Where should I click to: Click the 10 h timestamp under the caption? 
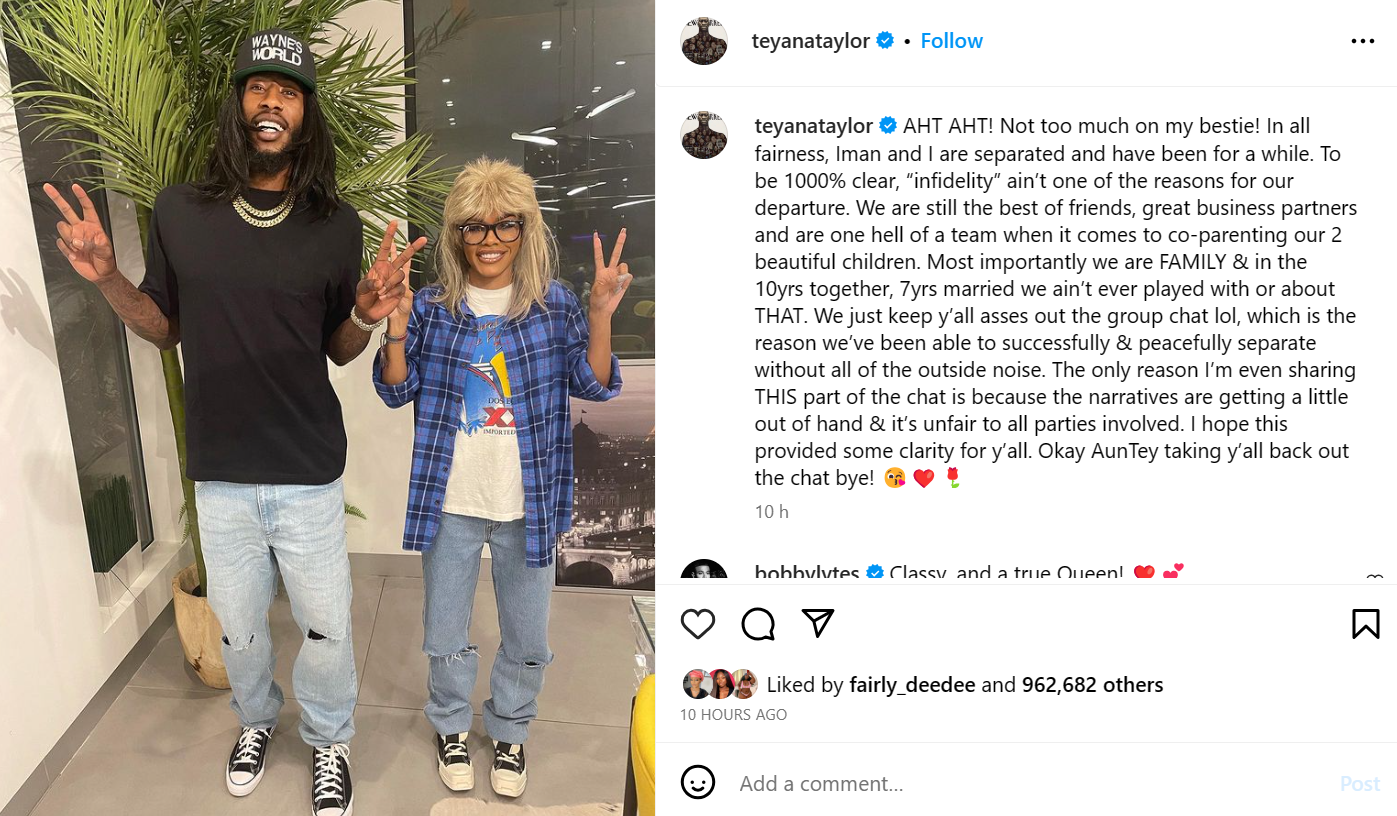(771, 512)
